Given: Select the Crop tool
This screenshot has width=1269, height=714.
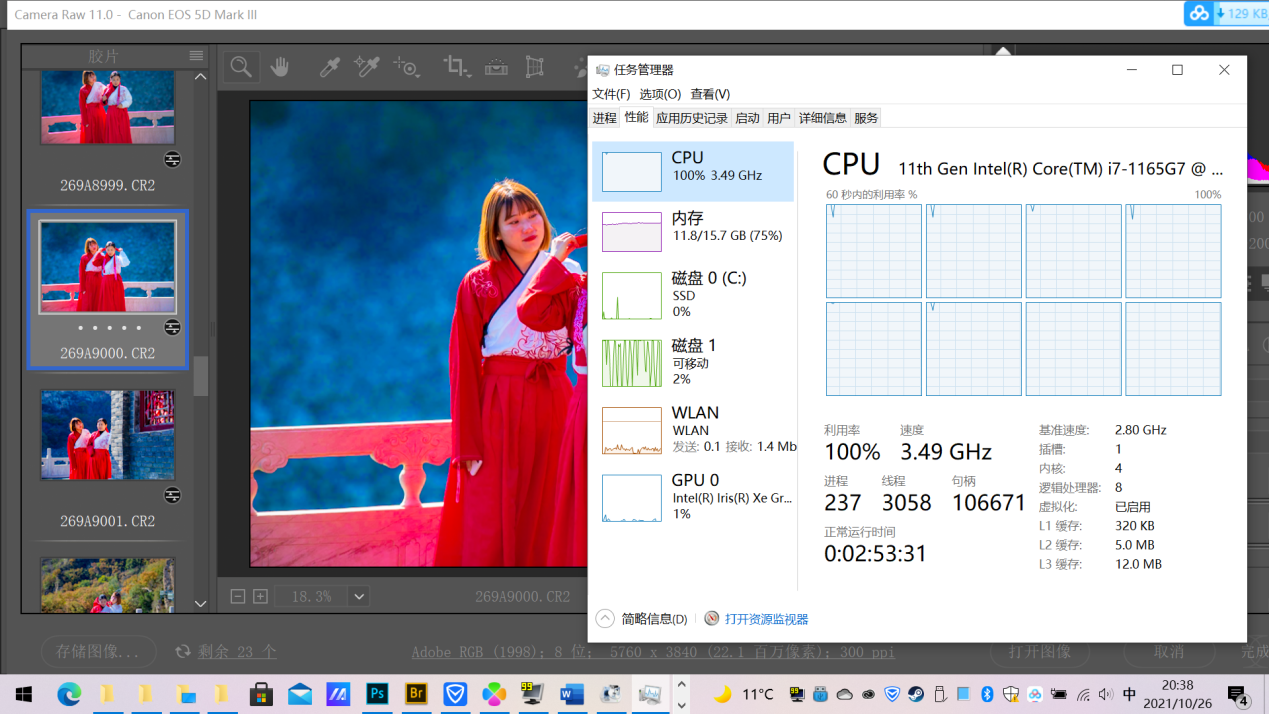Looking at the screenshot, I should point(456,67).
